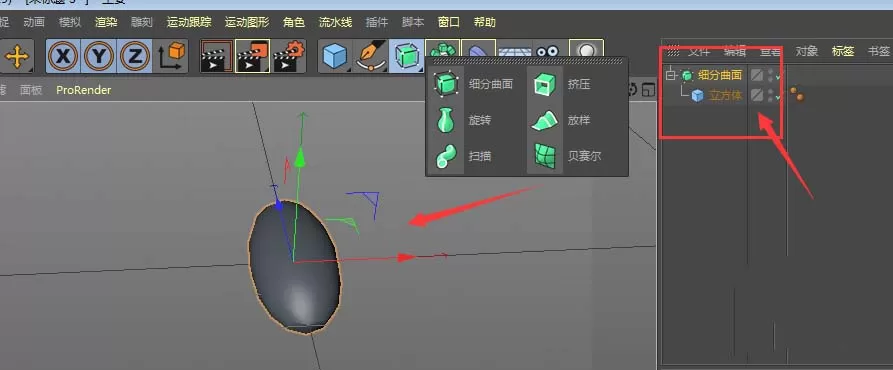Toggle the green checkmark of 立方体

coord(778,97)
